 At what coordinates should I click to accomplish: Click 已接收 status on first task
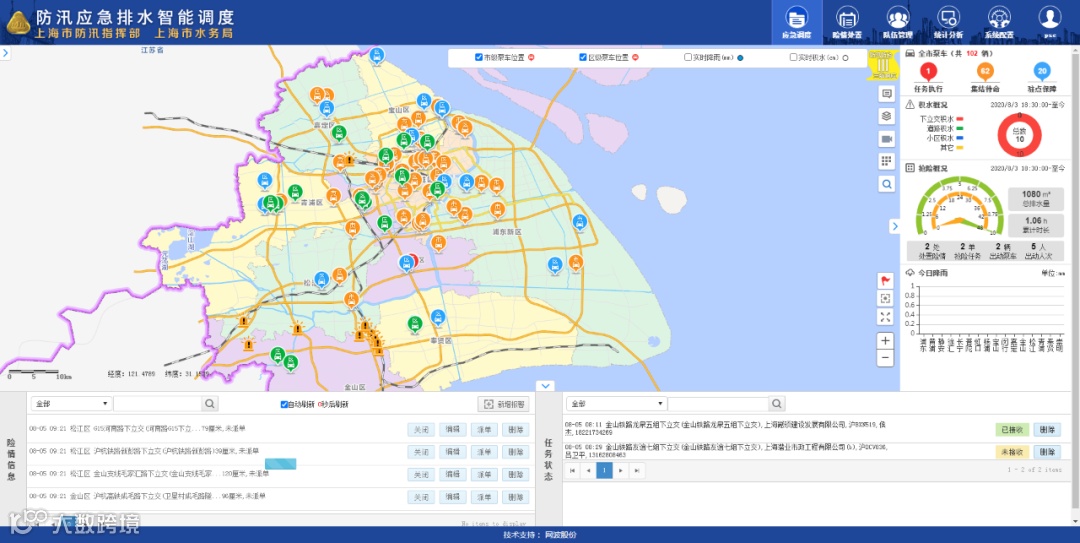[1012, 429]
